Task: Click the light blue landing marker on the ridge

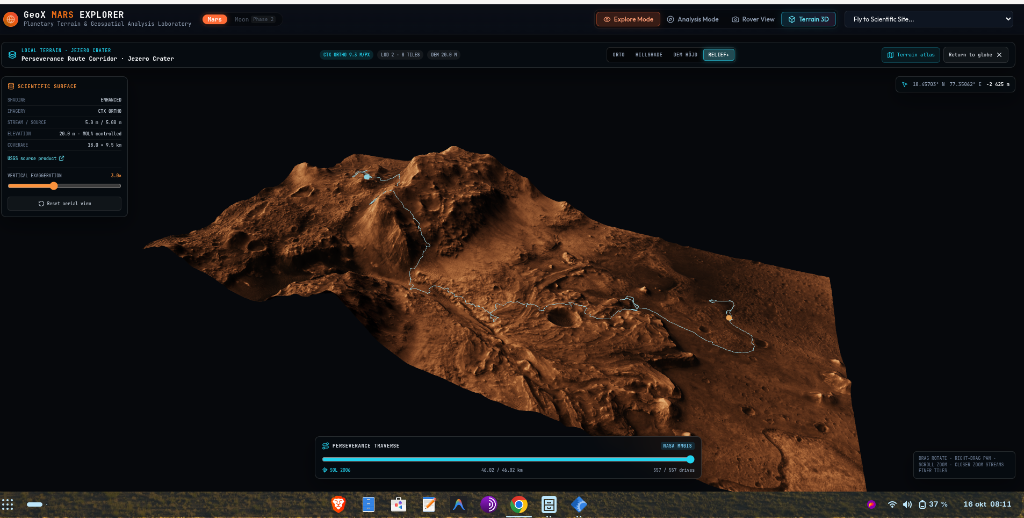Action: click(367, 176)
